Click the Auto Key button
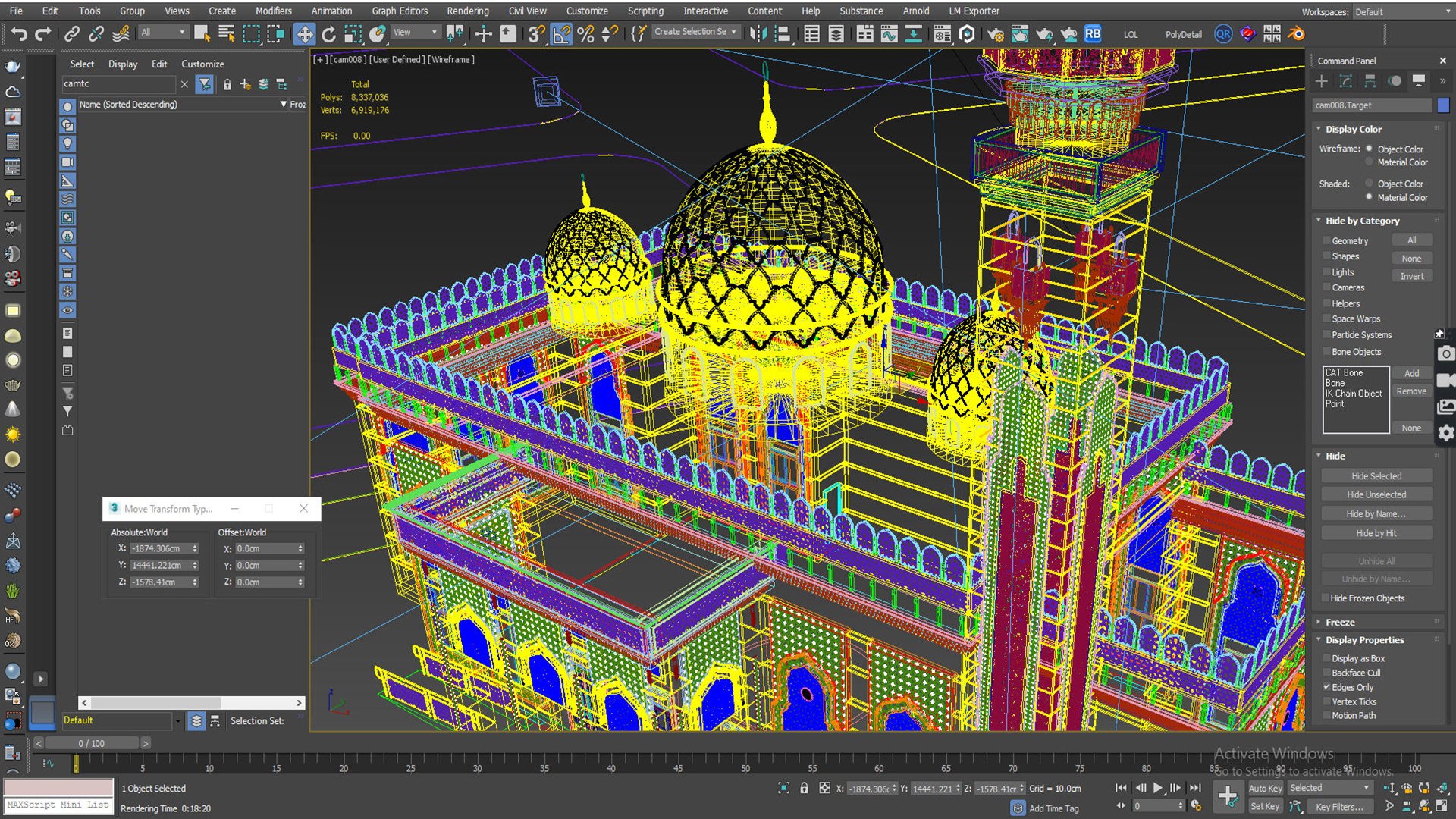This screenshot has width=1456, height=819. [x=1264, y=789]
